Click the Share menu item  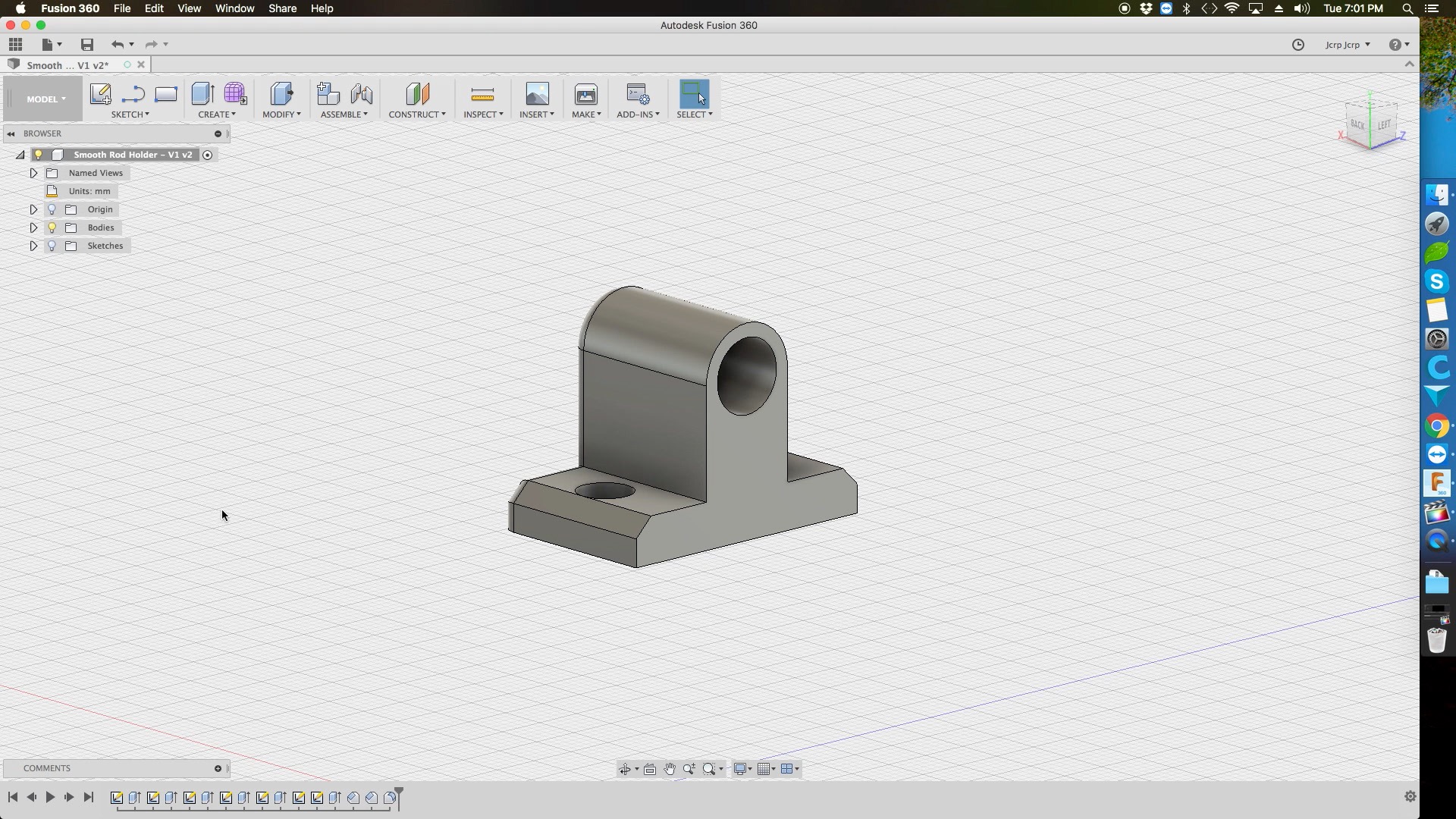click(x=281, y=8)
